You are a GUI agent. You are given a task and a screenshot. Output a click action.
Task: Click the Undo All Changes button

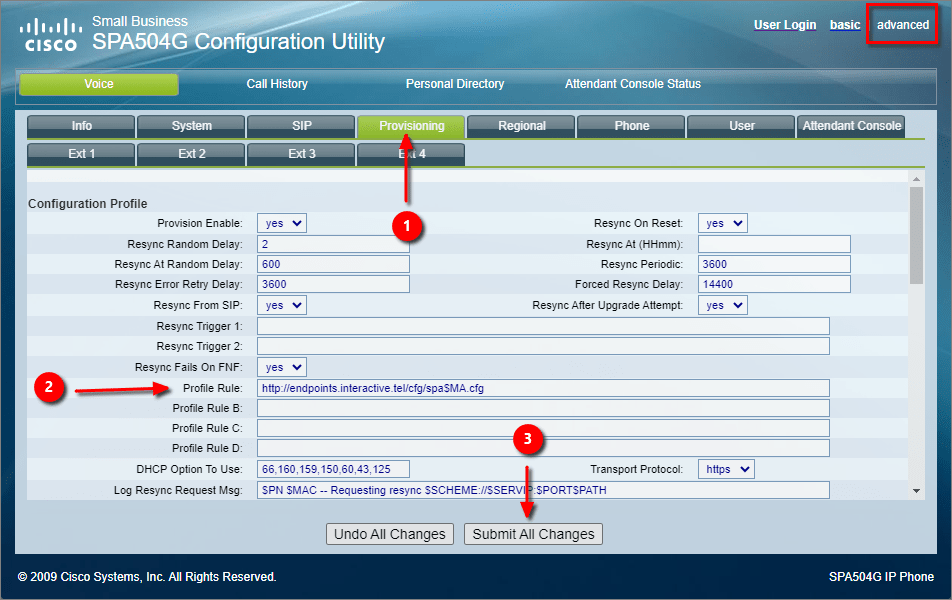389,533
